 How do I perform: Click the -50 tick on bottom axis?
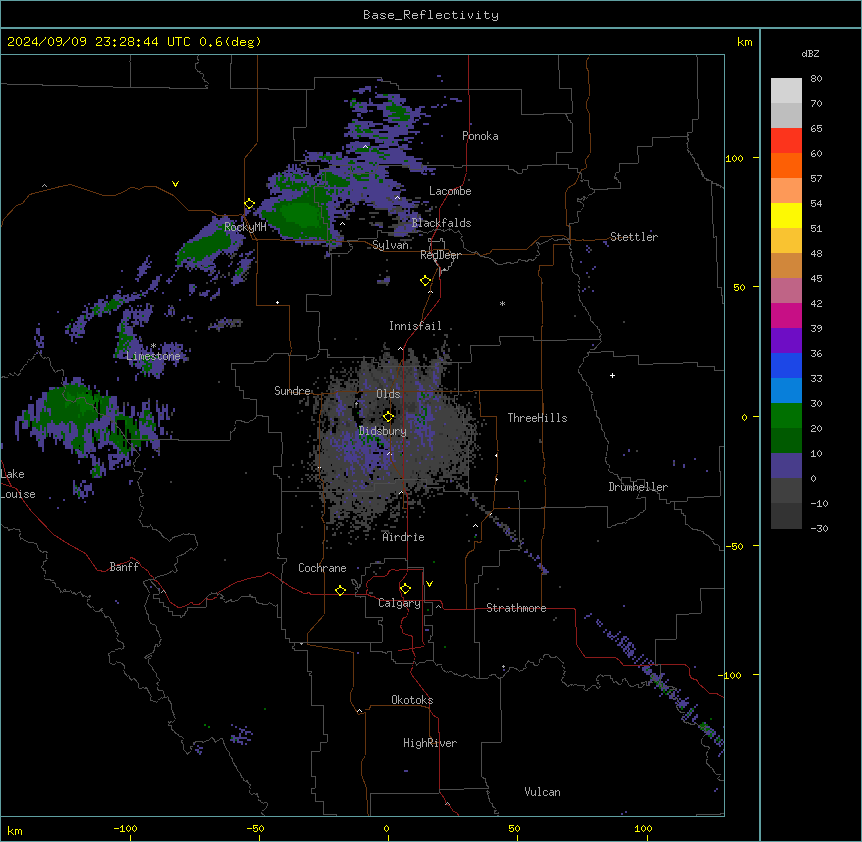coord(255,828)
